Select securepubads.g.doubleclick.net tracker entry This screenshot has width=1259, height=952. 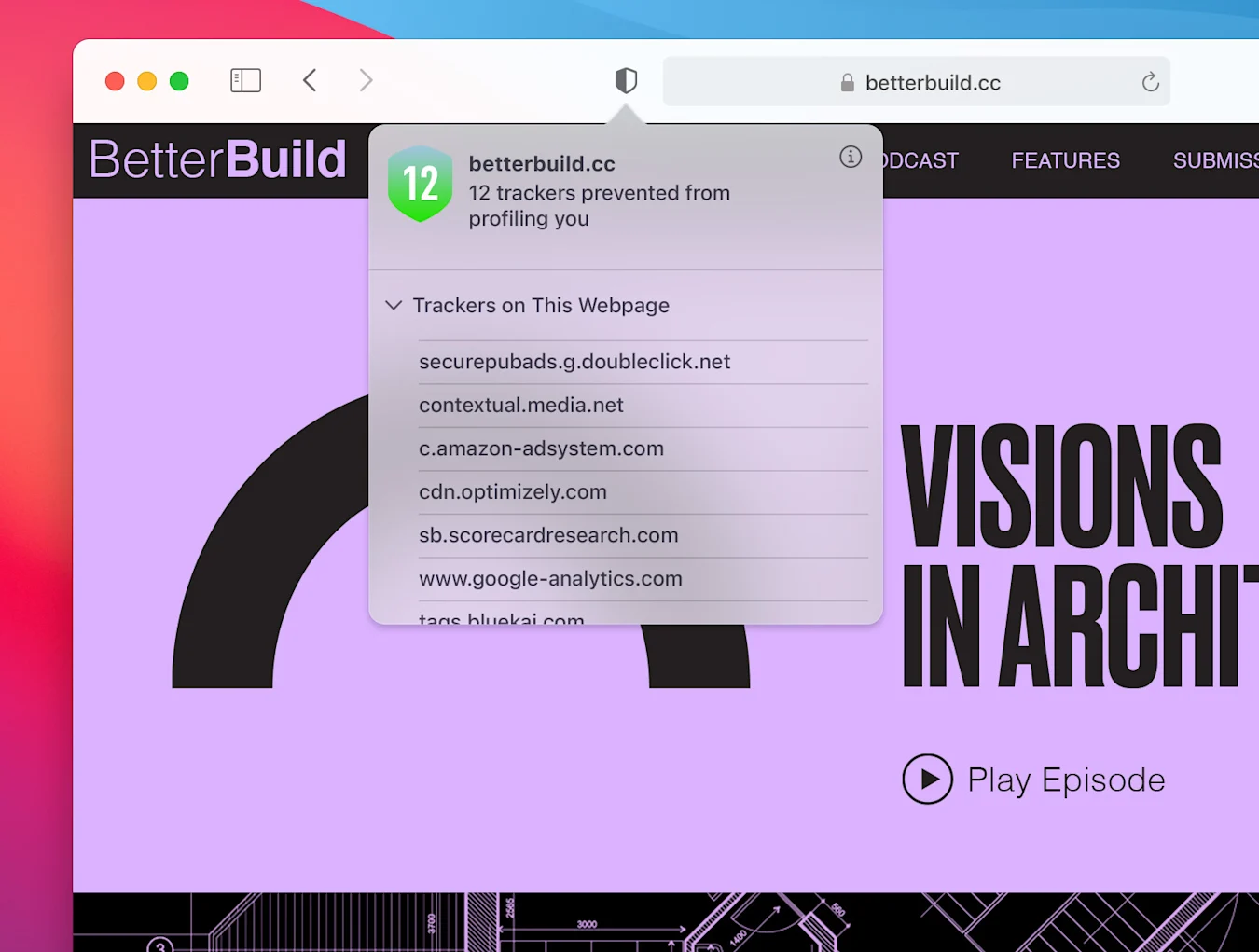[574, 362]
